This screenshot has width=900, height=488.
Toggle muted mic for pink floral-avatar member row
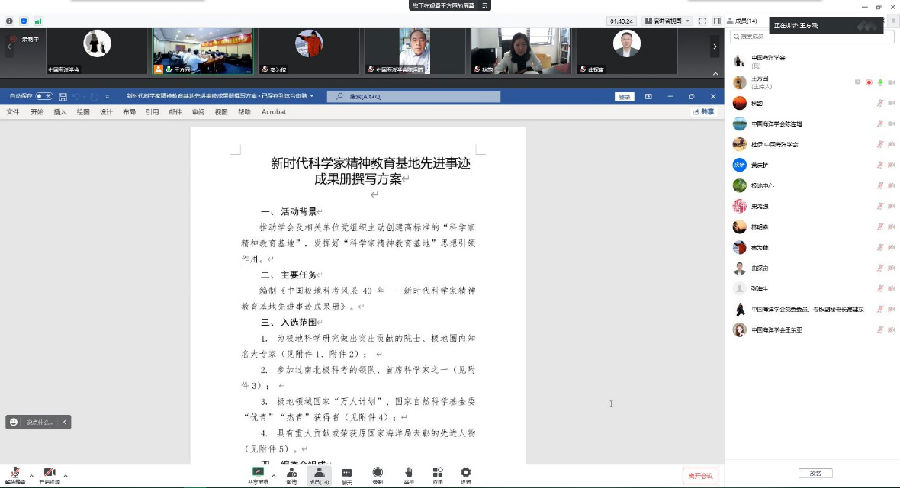tap(879, 206)
